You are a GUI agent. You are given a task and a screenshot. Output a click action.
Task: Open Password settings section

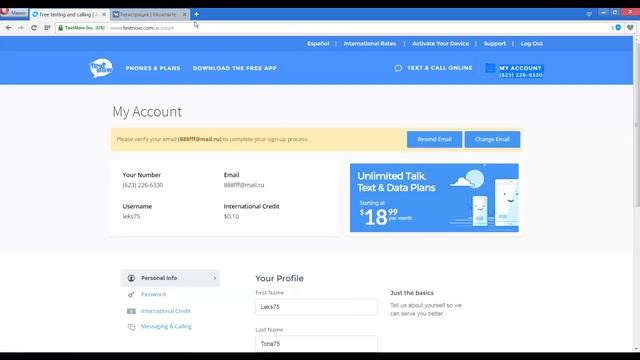[x=153, y=294]
